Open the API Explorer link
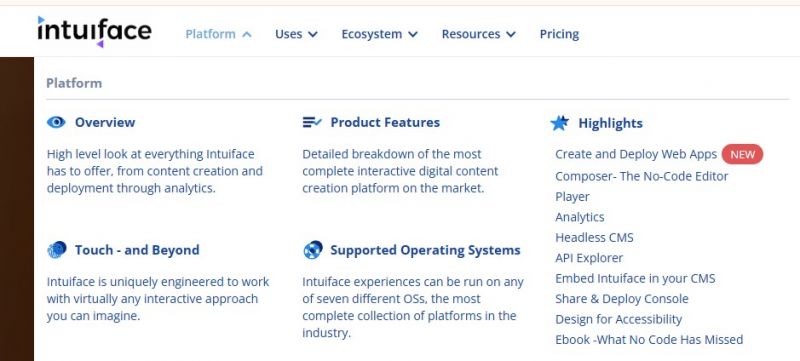Viewport: 800px width, 361px height. pos(589,258)
